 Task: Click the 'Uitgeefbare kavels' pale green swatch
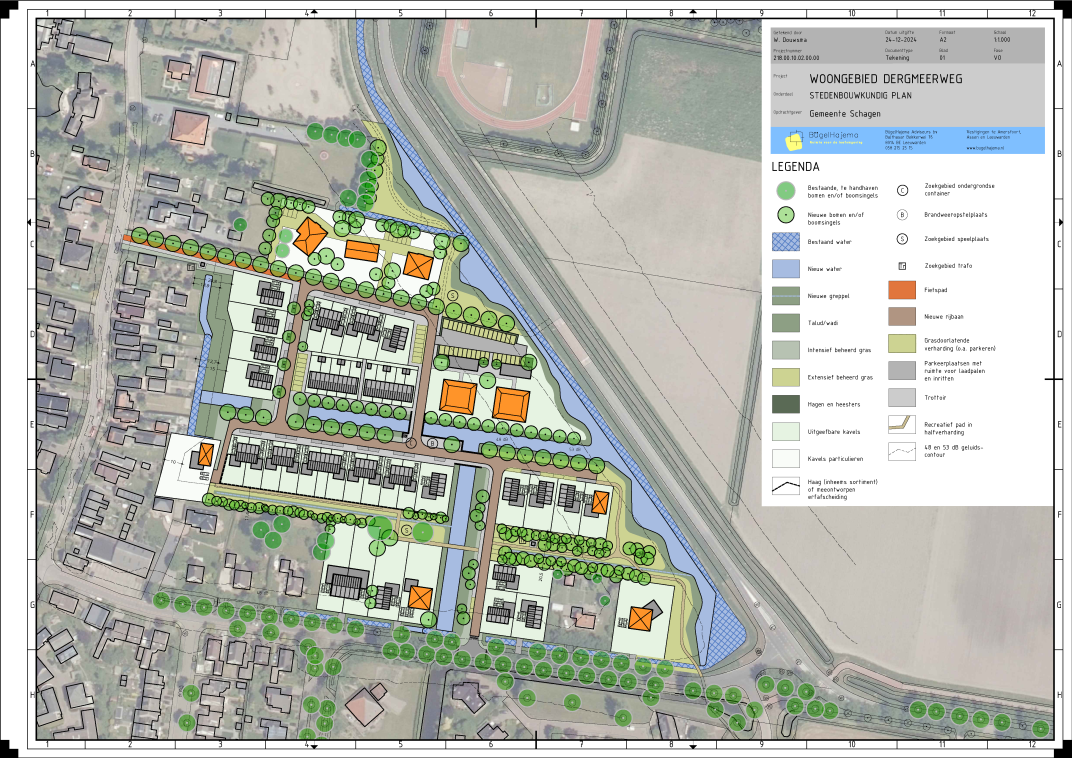coord(786,431)
